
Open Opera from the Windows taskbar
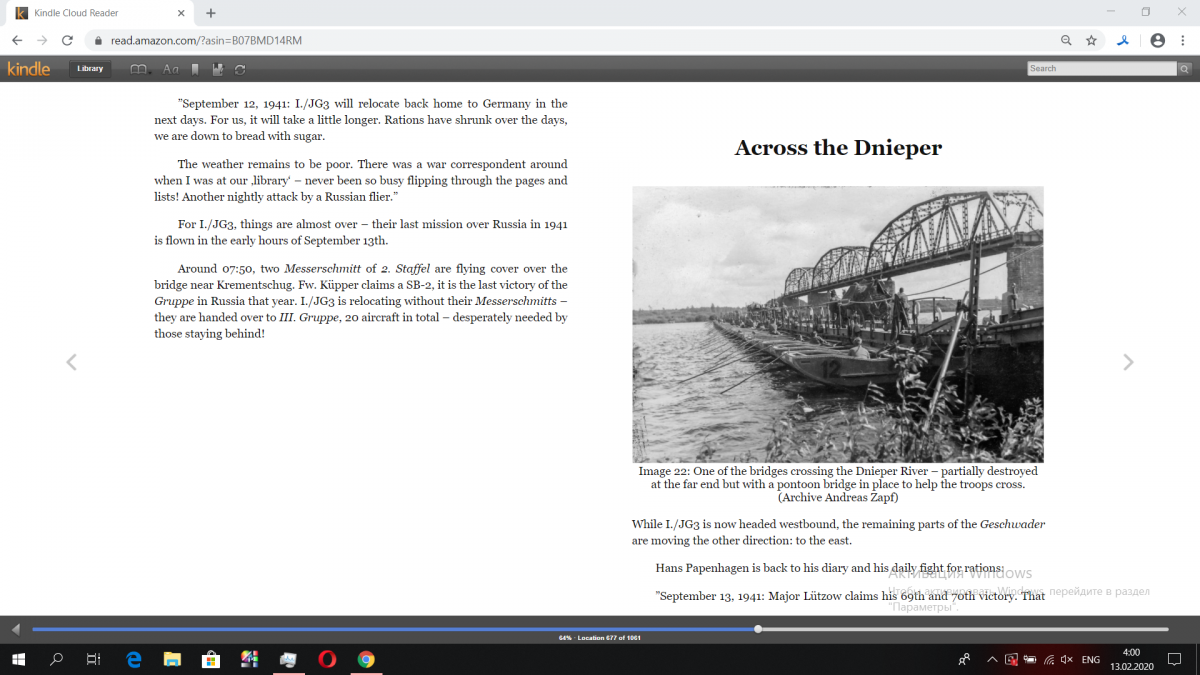327,659
